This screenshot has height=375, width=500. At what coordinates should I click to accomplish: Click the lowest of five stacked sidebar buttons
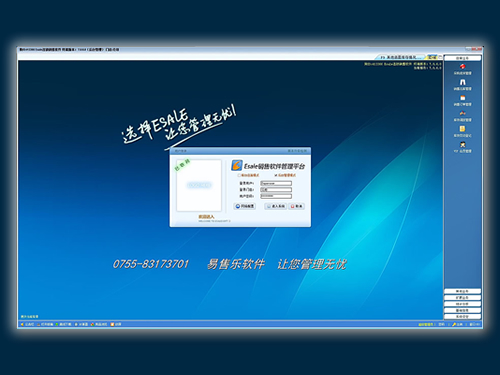462,316
